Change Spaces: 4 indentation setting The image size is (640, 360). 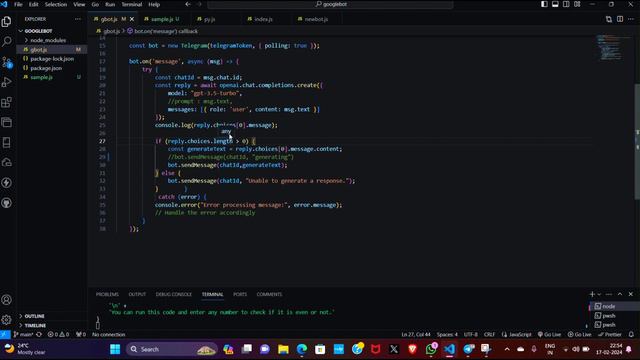447,334
